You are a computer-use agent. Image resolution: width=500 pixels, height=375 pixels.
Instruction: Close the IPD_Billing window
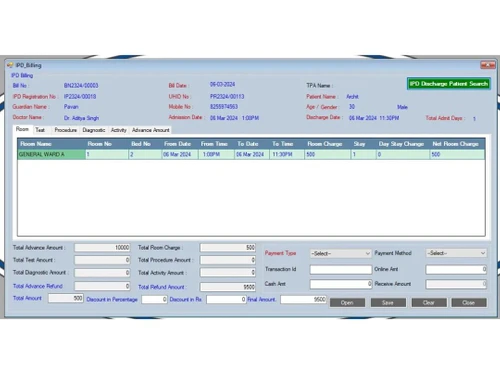(488, 65)
